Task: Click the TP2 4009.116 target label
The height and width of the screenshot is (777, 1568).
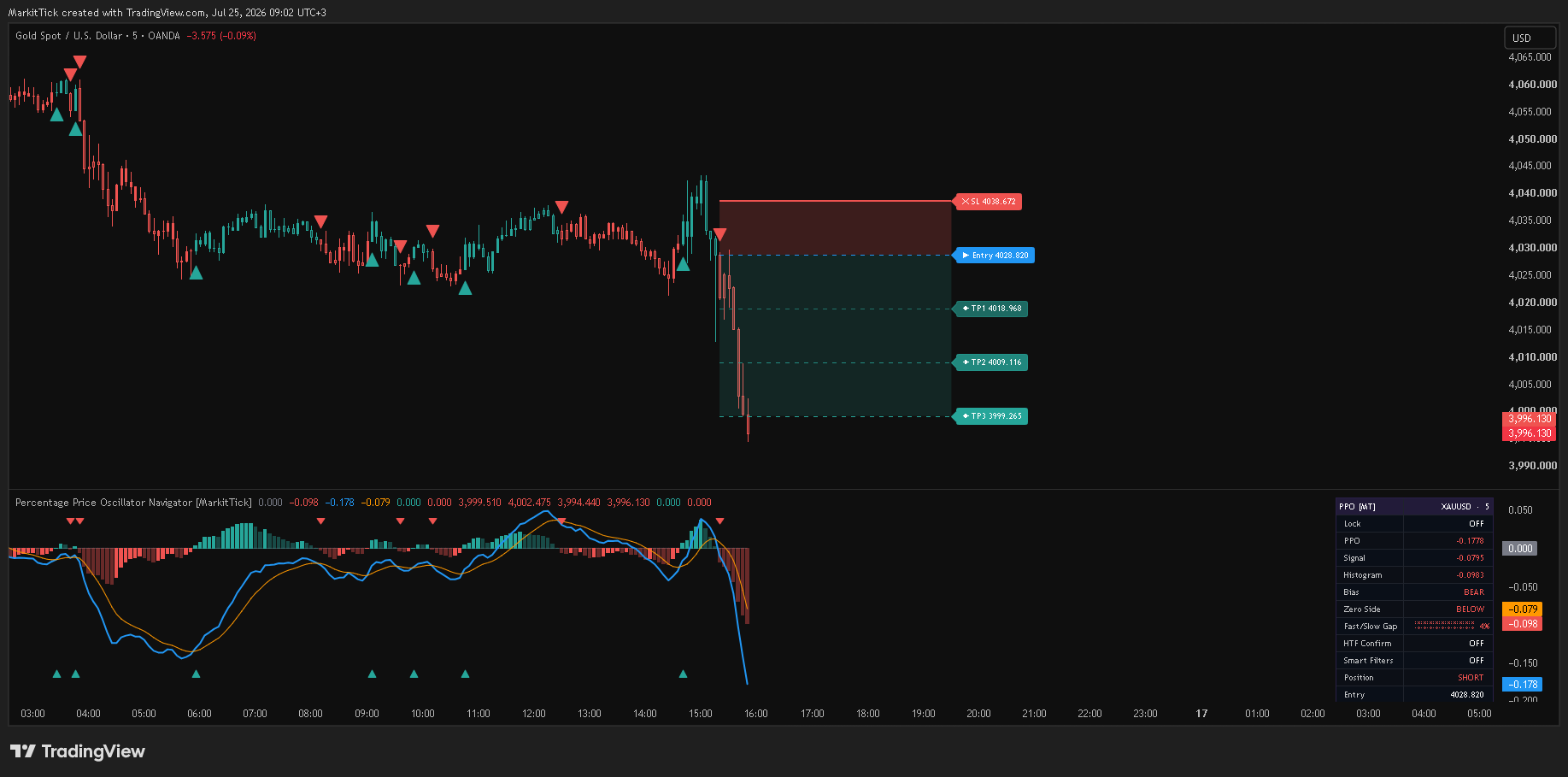Action: click(991, 362)
